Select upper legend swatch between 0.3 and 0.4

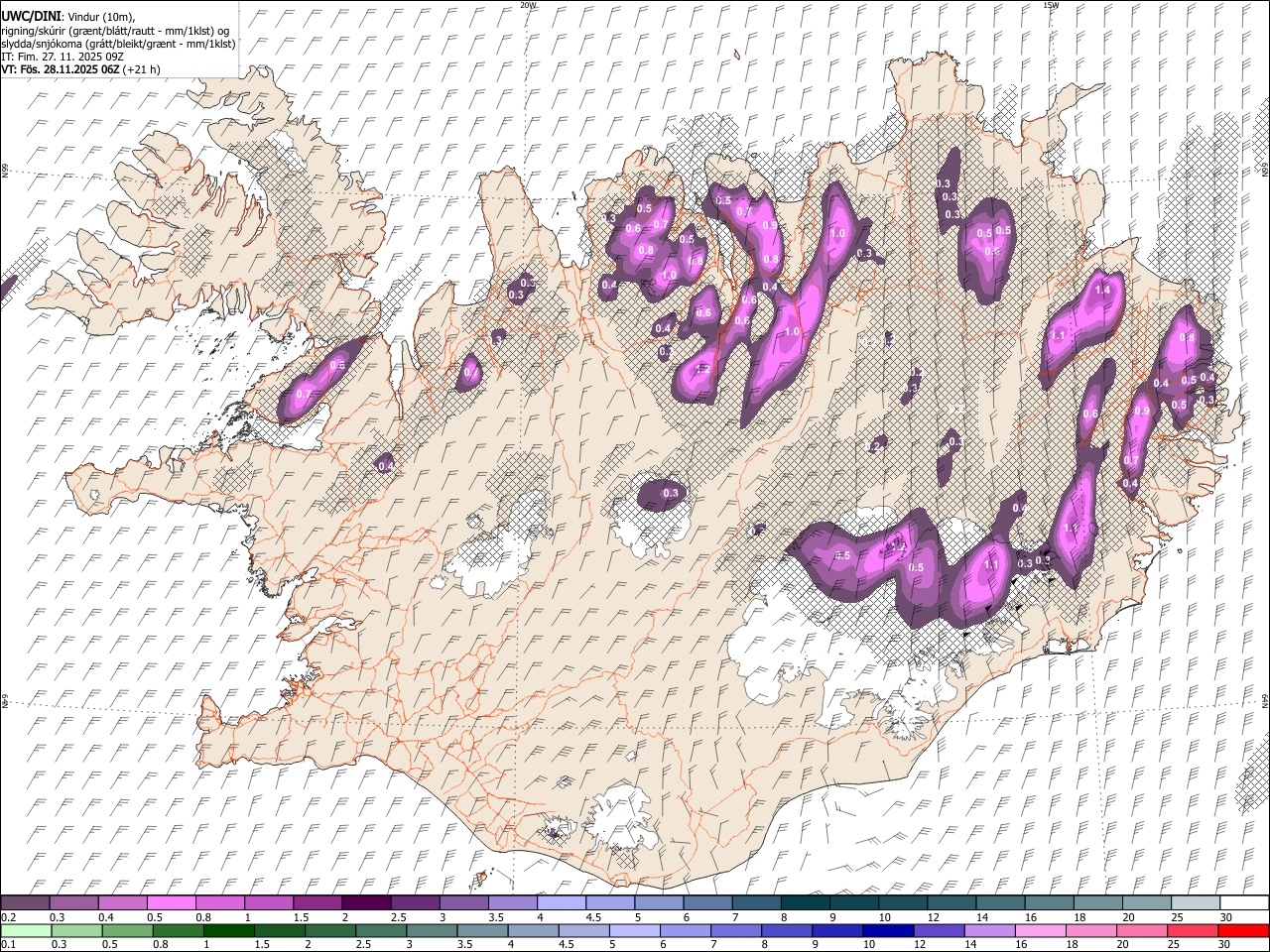click(x=74, y=903)
